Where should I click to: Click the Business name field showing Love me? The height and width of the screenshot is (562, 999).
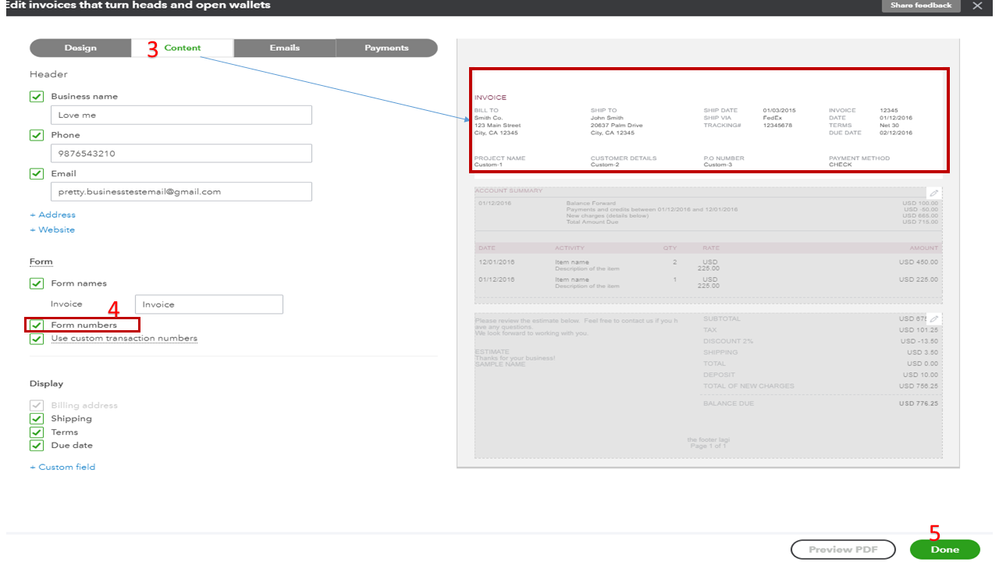[x=181, y=115]
